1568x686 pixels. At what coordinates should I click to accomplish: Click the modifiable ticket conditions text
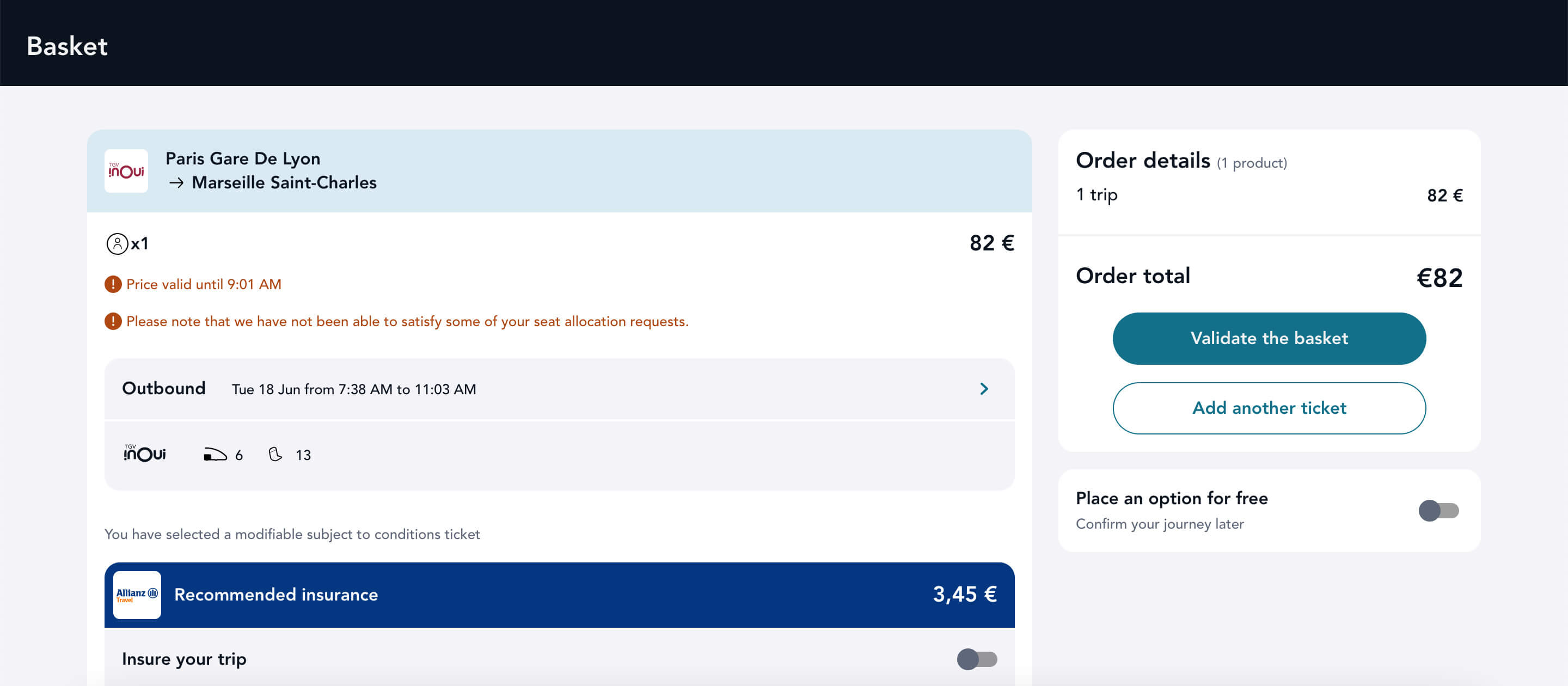pyautogui.click(x=292, y=534)
